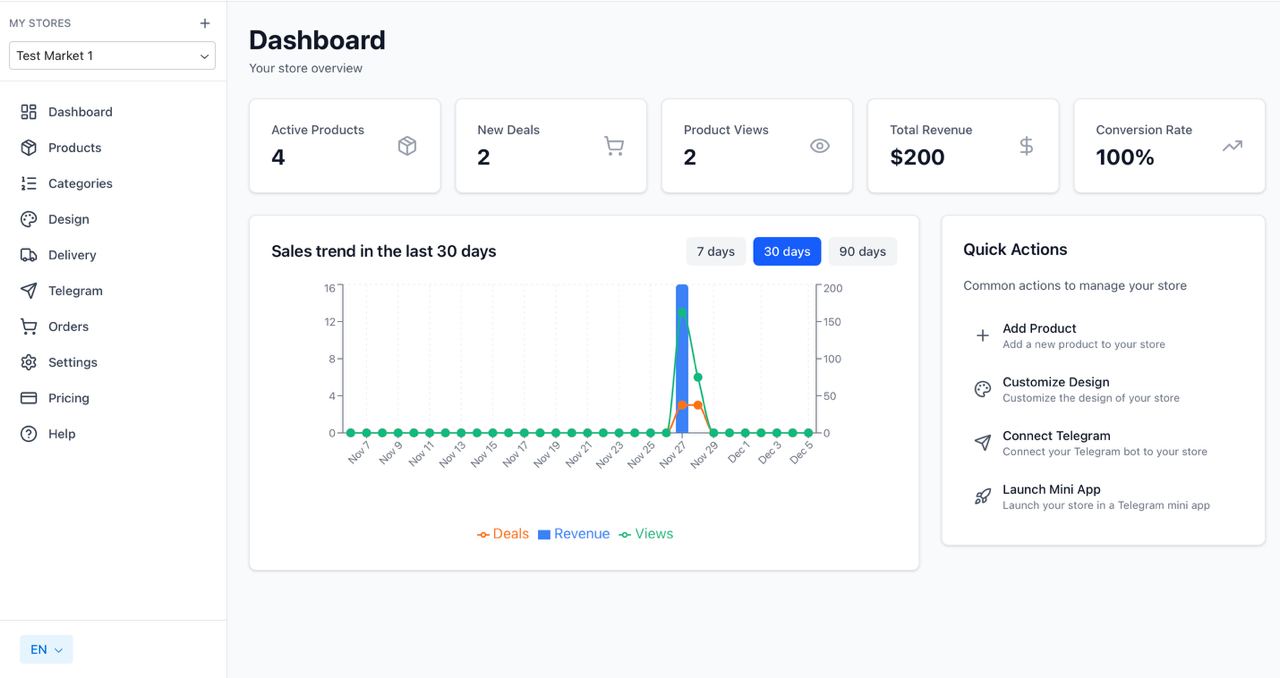Click the Conversion Rate trend arrow icon
The height and width of the screenshot is (678, 1280).
(x=1232, y=146)
